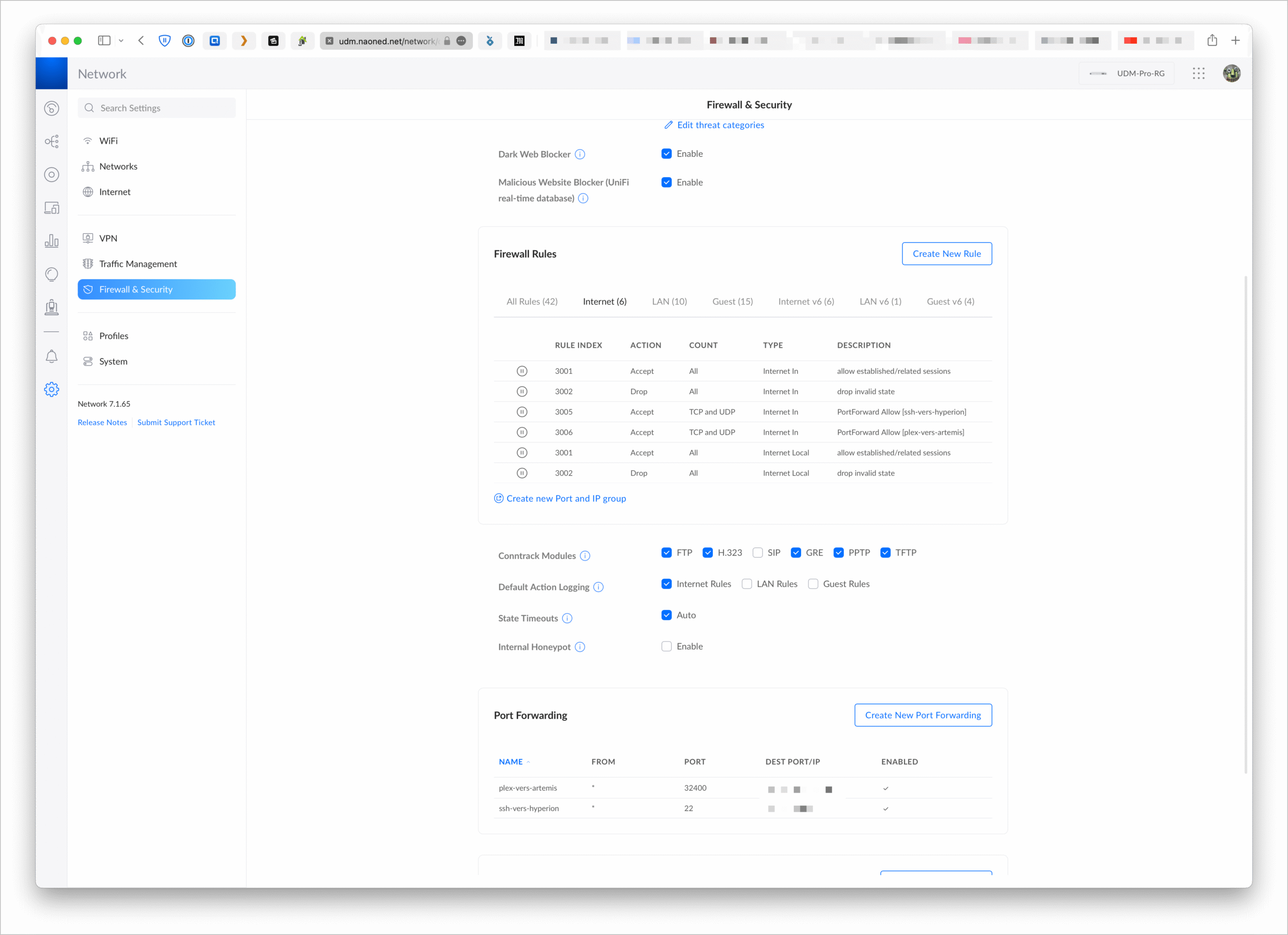Sort port forwarding by NAME column
1288x935 pixels.
click(511, 762)
